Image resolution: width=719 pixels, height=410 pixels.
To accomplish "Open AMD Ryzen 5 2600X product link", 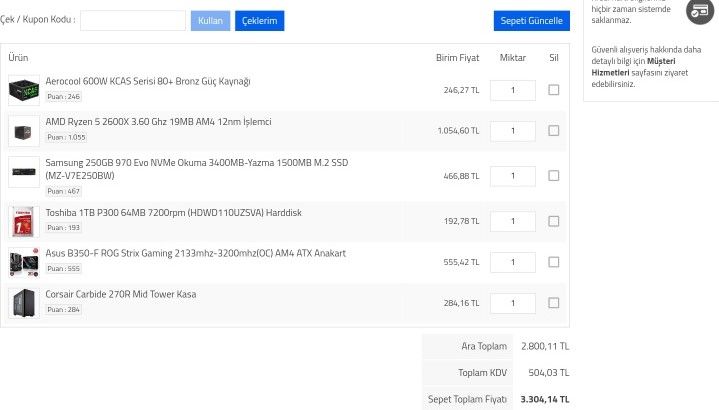I will [x=158, y=122].
